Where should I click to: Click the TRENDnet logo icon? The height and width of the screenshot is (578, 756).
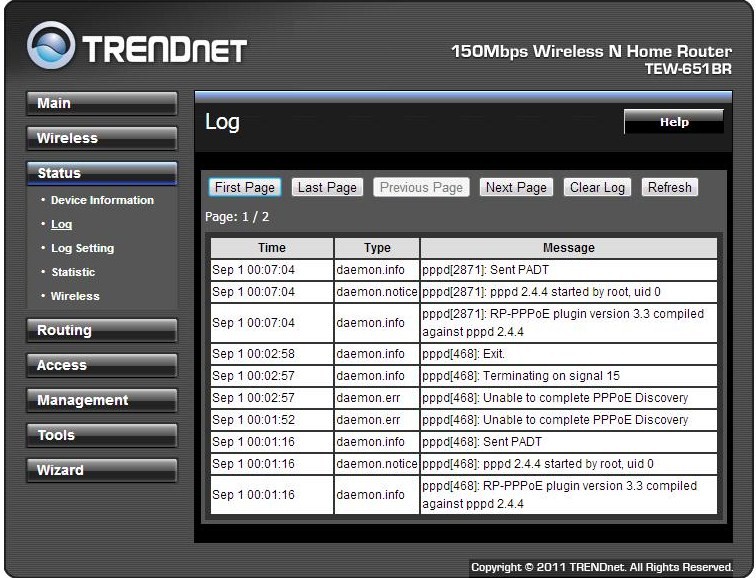tap(50, 47)
